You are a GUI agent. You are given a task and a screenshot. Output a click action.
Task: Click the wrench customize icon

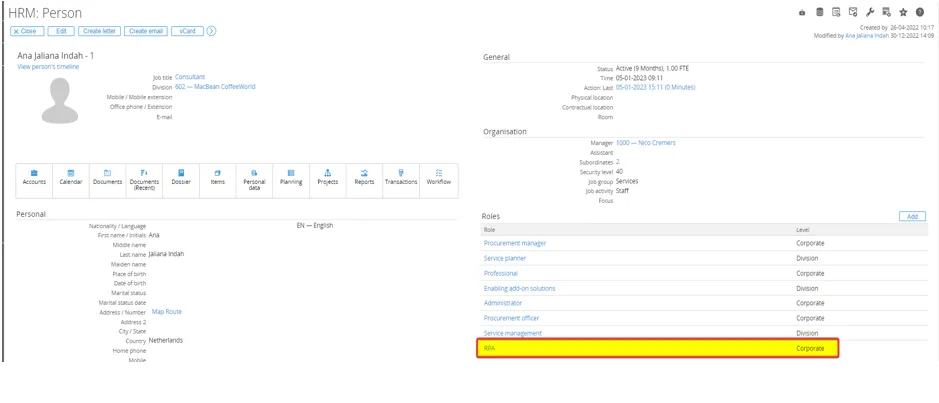pos(870,13)
